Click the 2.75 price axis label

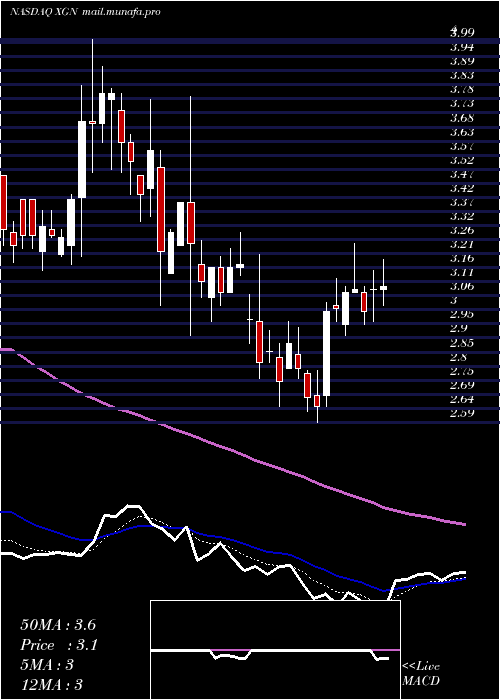pyautogui.click(x=462, y=371)
